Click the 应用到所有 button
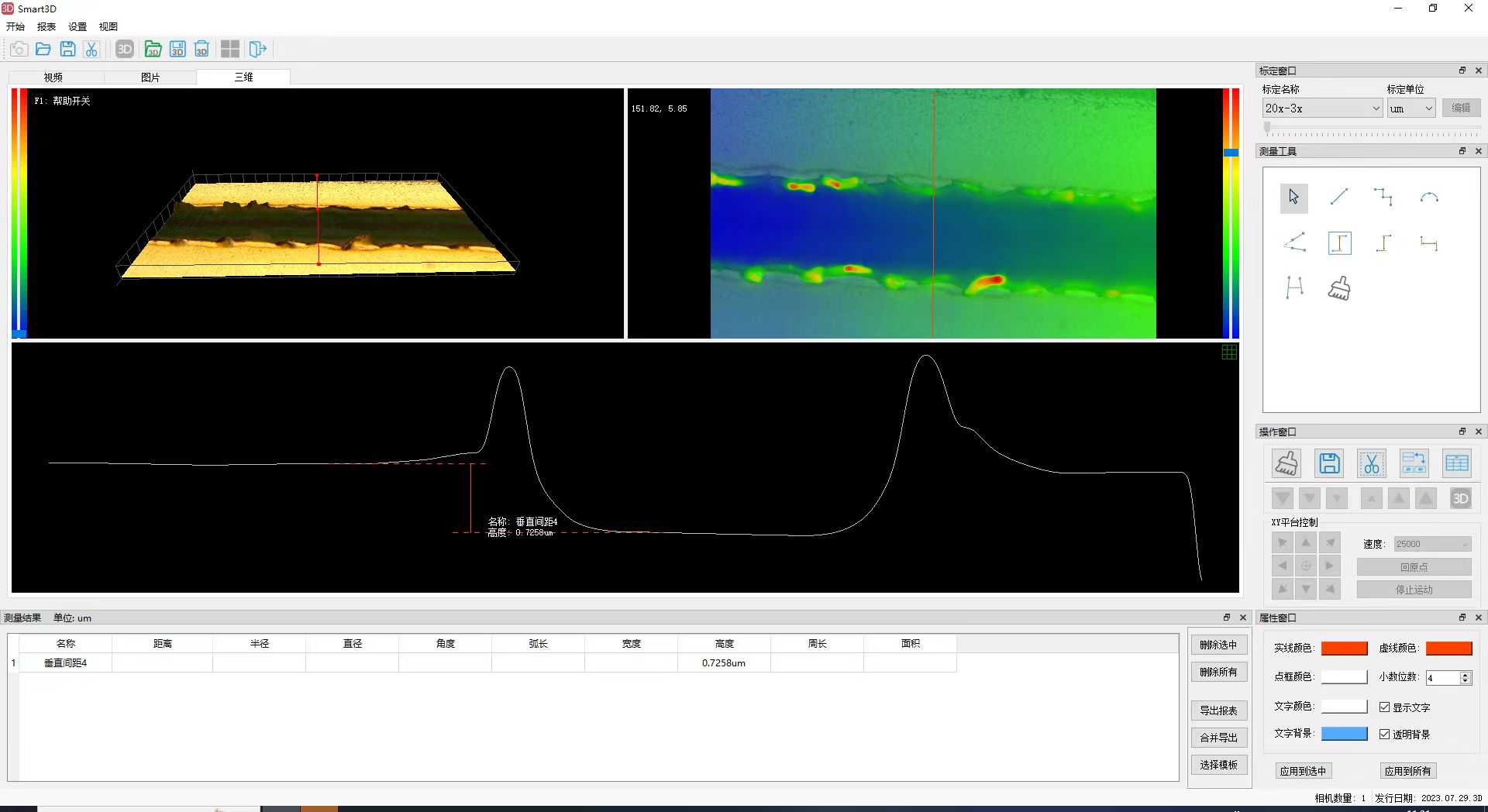 [1407, 771]
